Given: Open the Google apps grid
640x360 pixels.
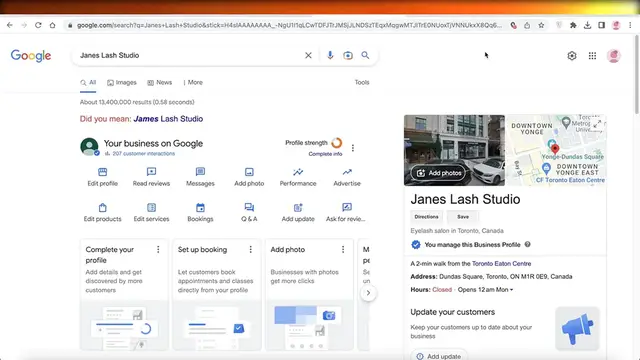Looking at the screenshot, I should click(x=592, y=56).
